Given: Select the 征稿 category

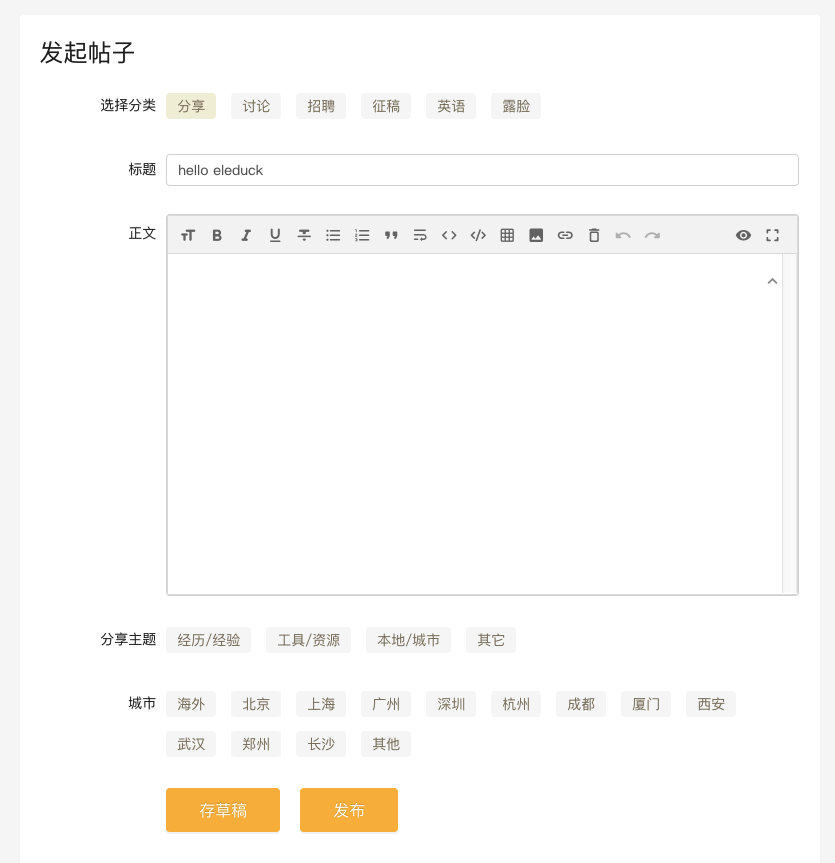Looking at the screenshot, I should pos(386,106).
